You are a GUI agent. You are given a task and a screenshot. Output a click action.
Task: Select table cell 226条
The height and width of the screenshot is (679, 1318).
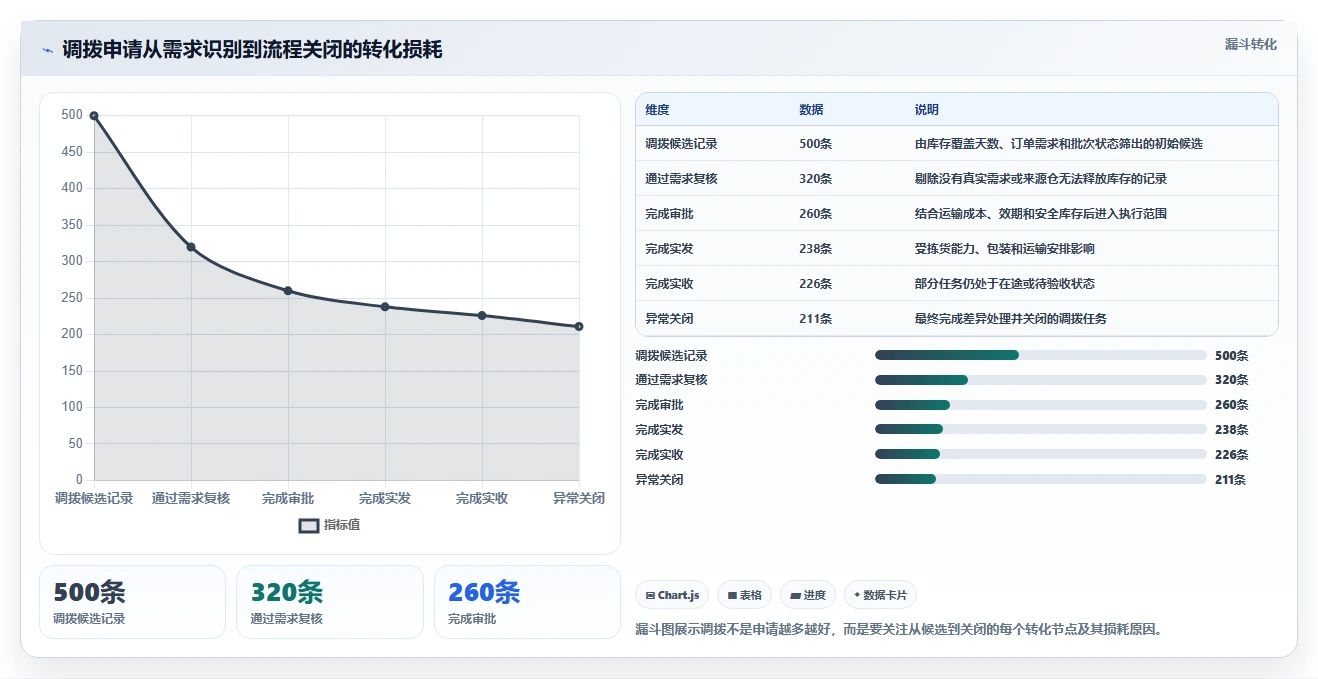click(815, 284)
